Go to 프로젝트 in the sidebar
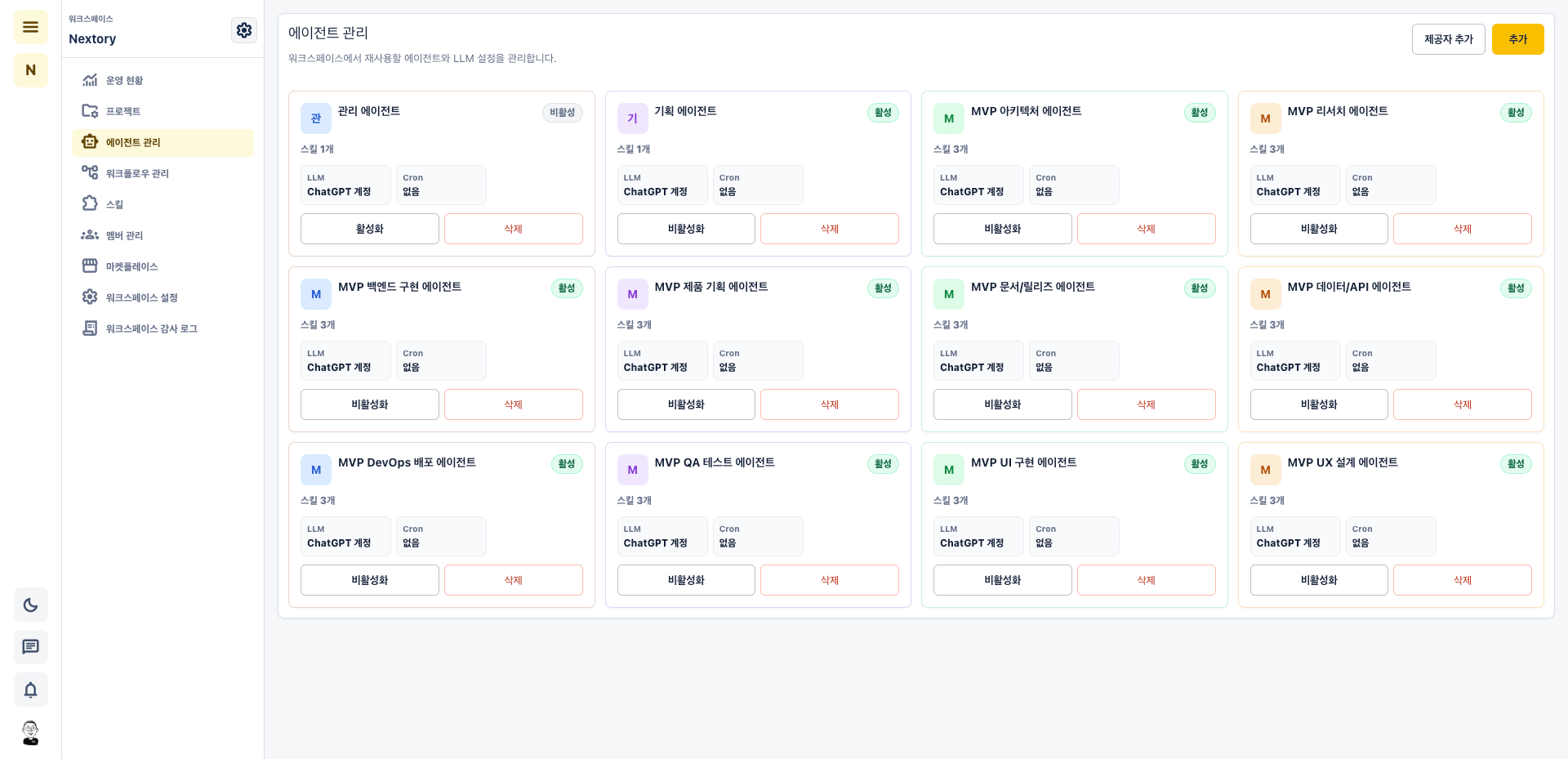 tap(163, 111)
